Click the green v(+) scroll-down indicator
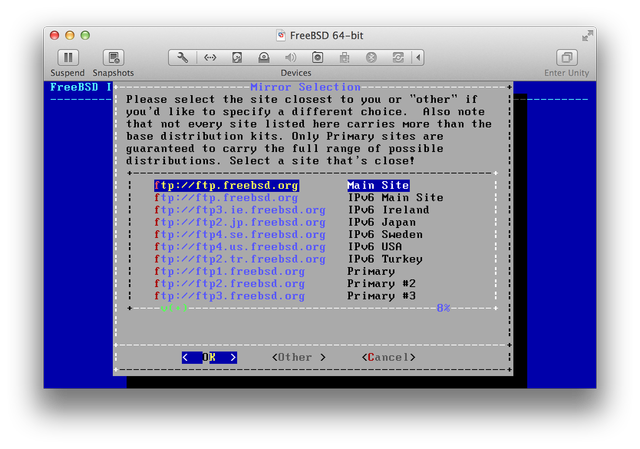The image size is (640, 449). click(174, 308)
